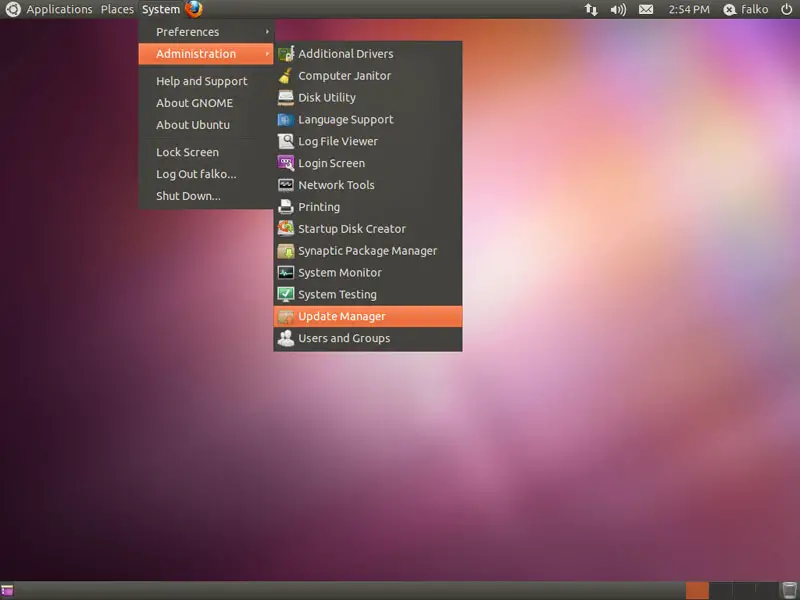Screen dimensions: 800x600
Task: Open Language Support
Action: 368,119
